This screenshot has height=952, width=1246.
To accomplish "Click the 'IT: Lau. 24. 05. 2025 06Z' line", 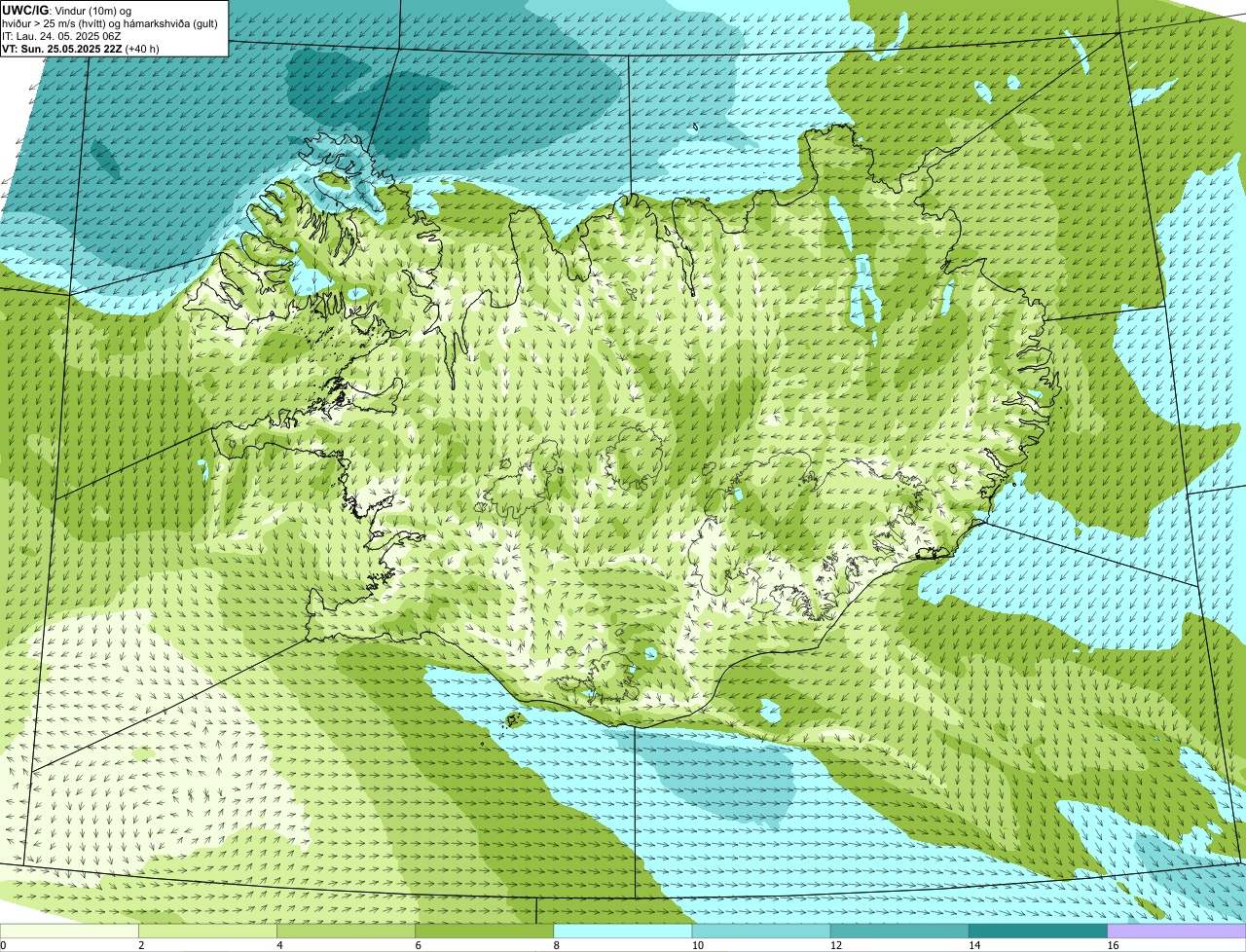I will point(61,36).
